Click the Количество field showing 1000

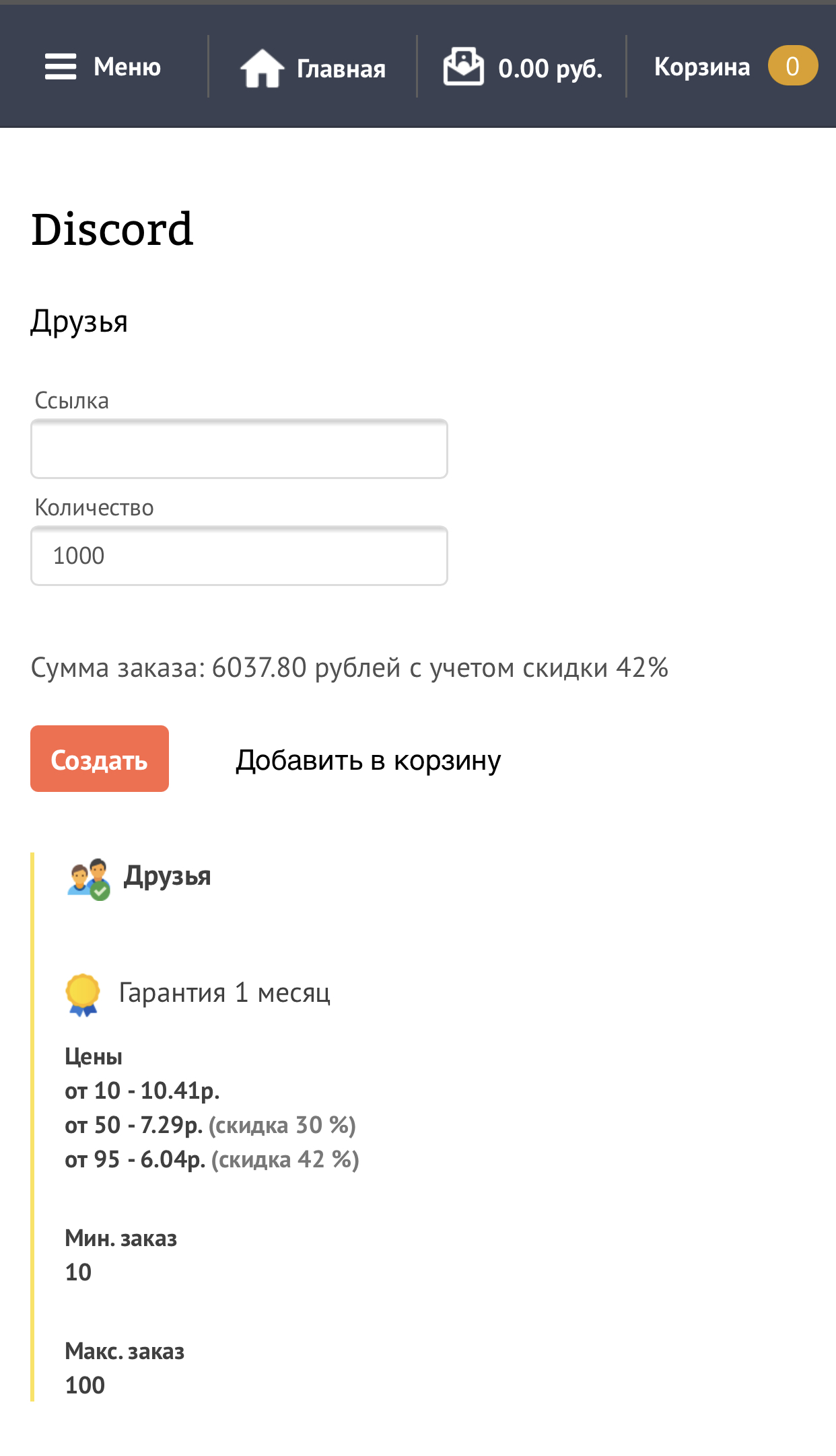point(239,556)
